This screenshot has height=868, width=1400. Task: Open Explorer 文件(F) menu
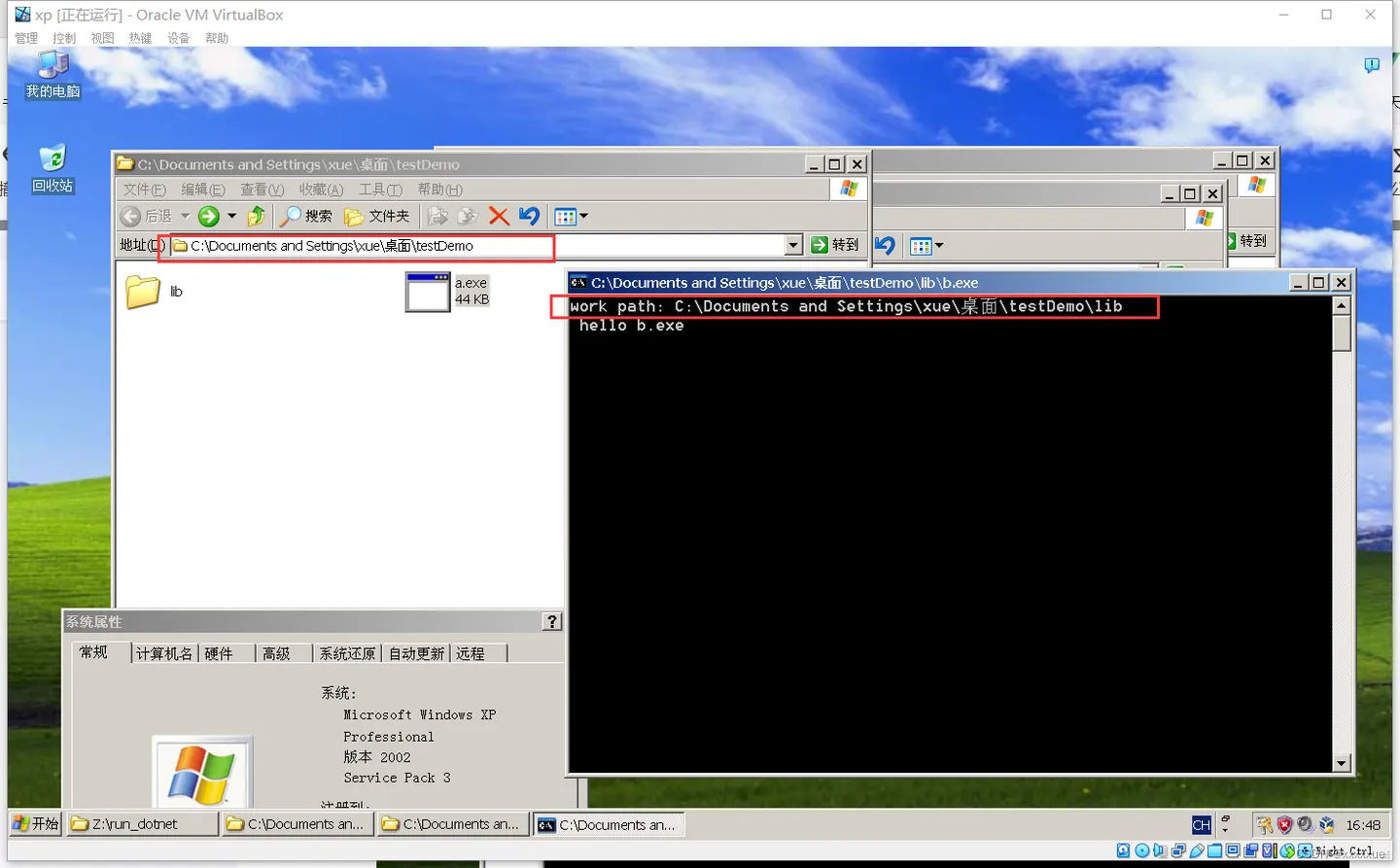pyautogui.click(x=144, y=190)
